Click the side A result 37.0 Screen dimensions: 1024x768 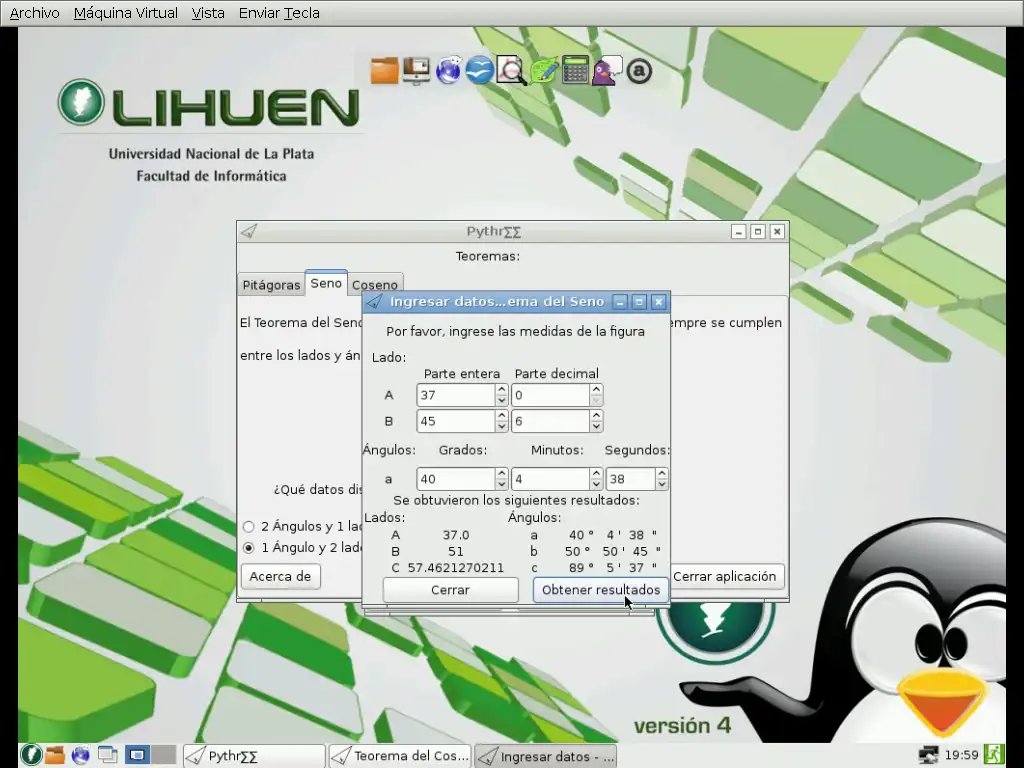(x=456, y=535)
